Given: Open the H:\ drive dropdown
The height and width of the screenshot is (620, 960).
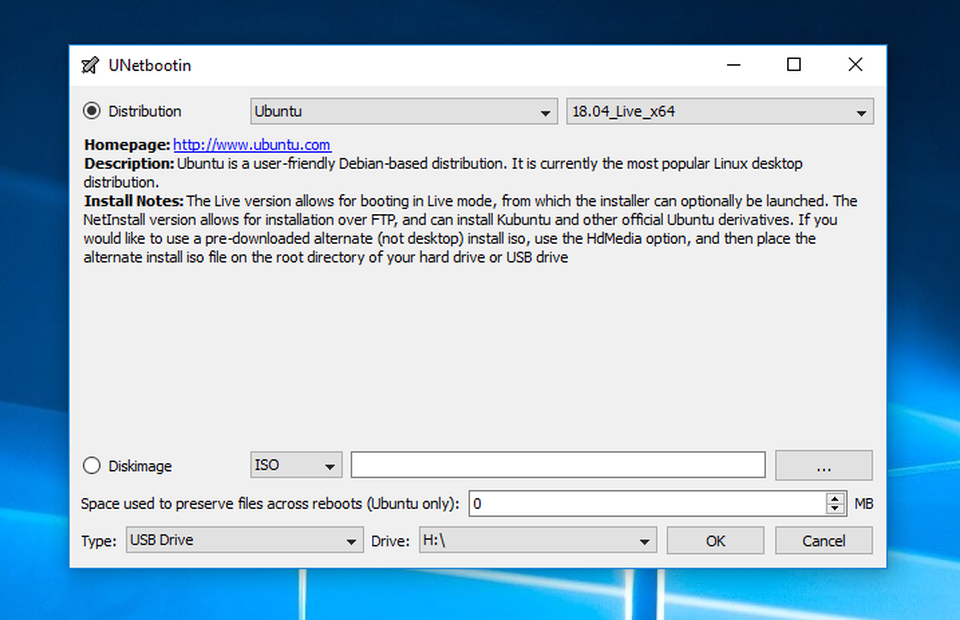Looking at the screenshot, I should (x=538, y=540).
